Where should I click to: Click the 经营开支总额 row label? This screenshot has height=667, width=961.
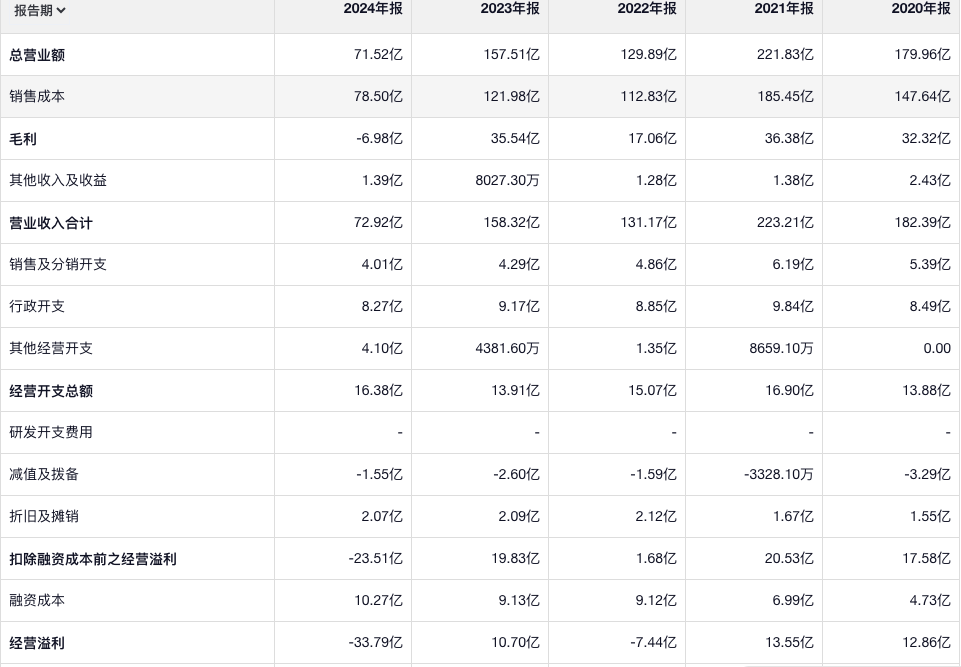(51, 391)
